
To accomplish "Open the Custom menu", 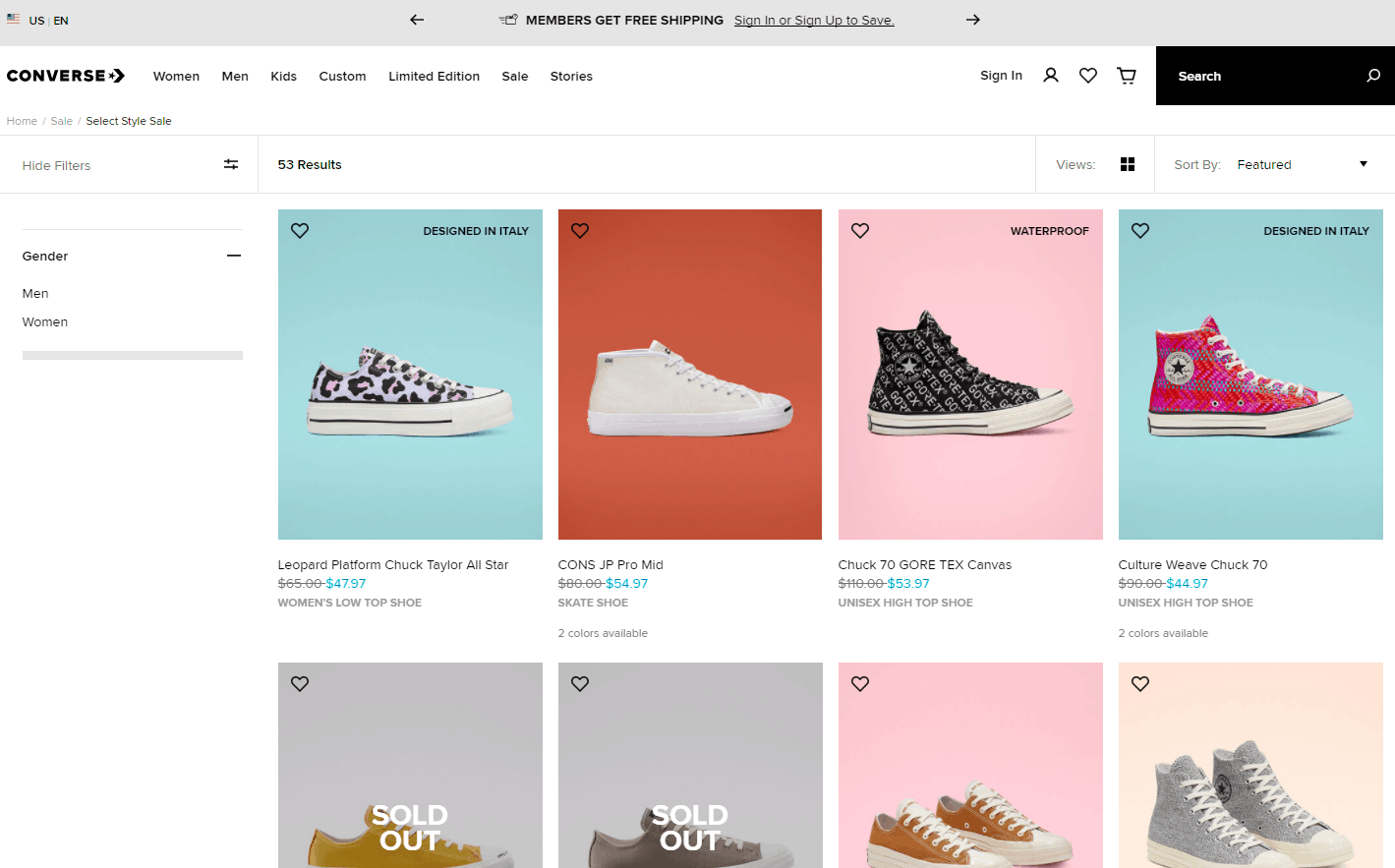I will pos(342,76).
